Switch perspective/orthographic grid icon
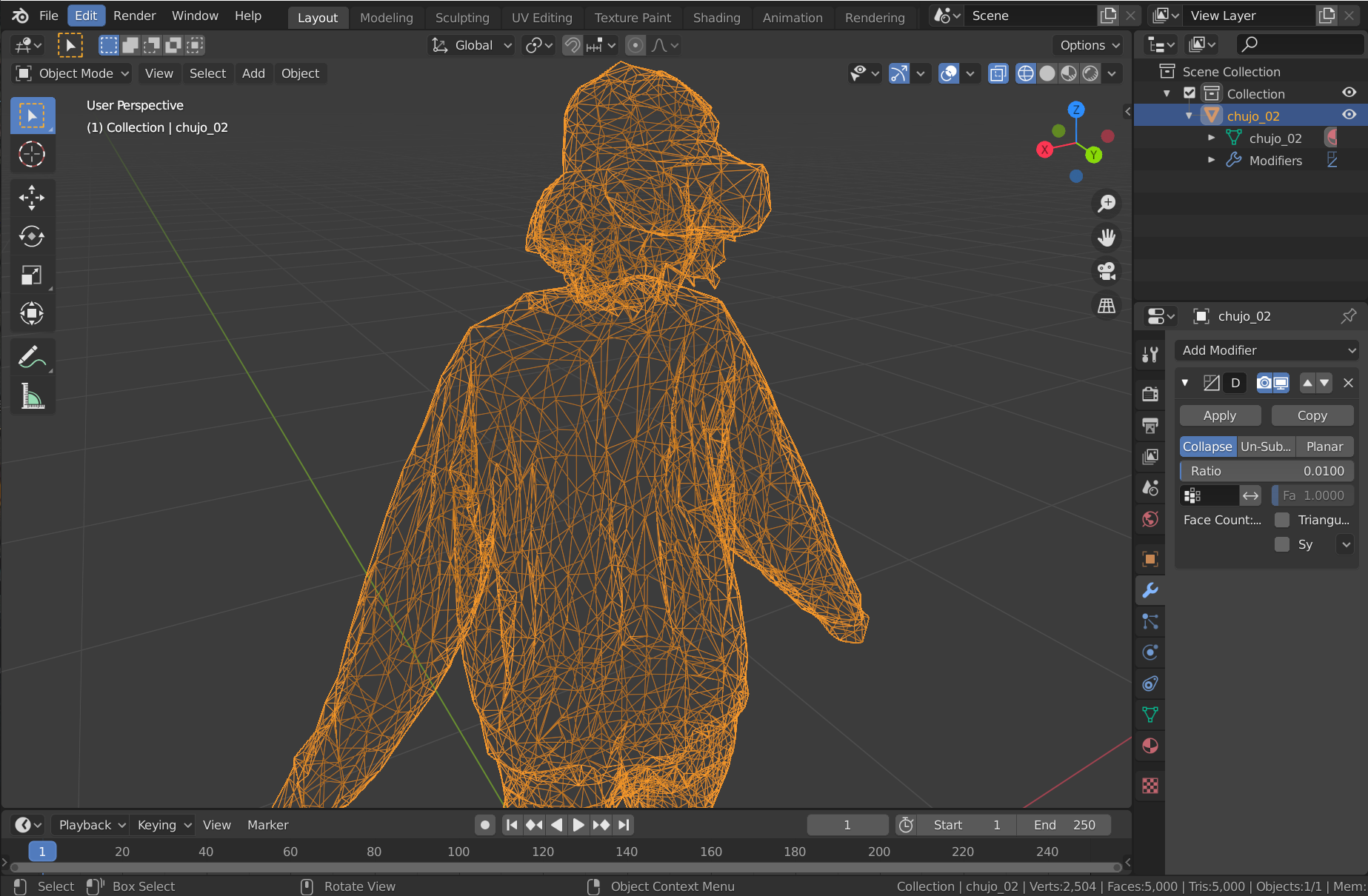Viewport: 1368px width, 896px height. pos(1107,305)
